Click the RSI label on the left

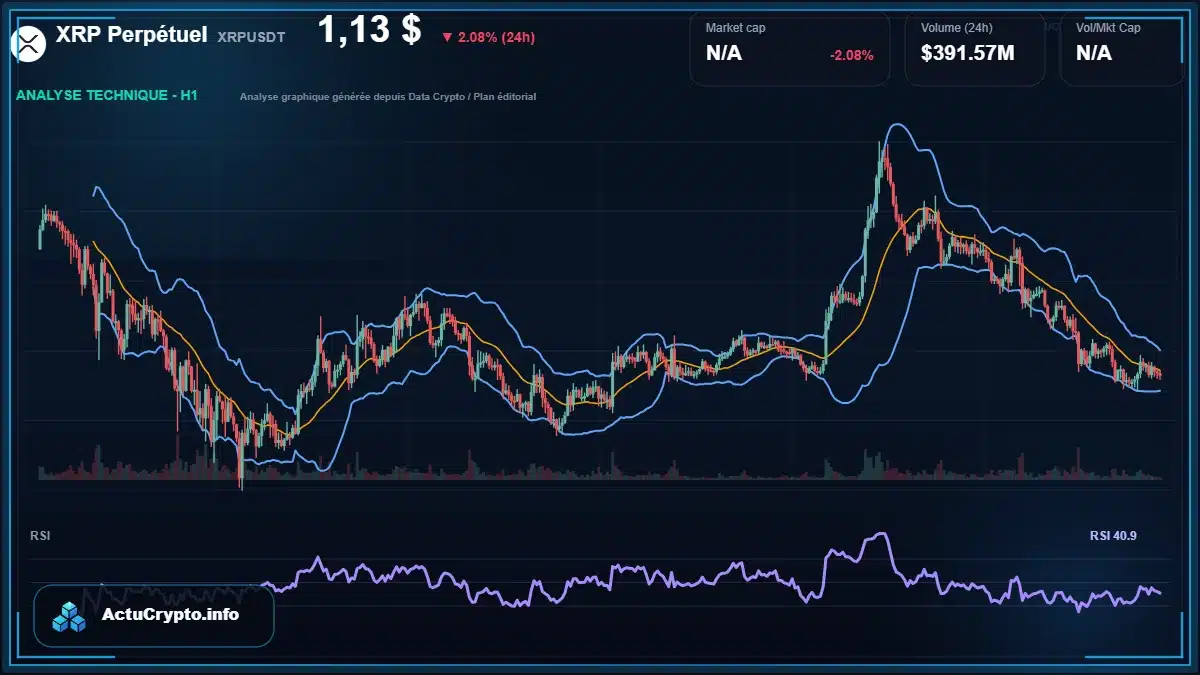(x=40, y=536)
